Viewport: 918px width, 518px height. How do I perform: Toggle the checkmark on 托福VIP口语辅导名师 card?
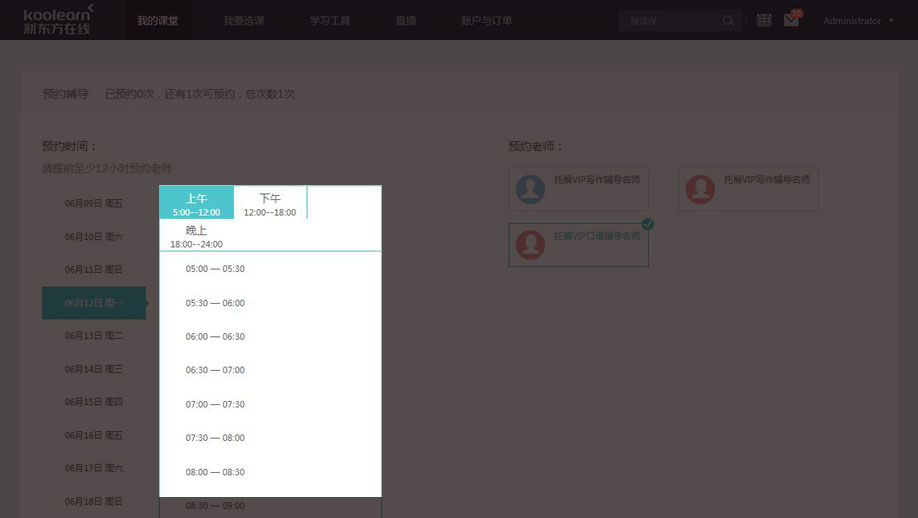pos(647,224)
